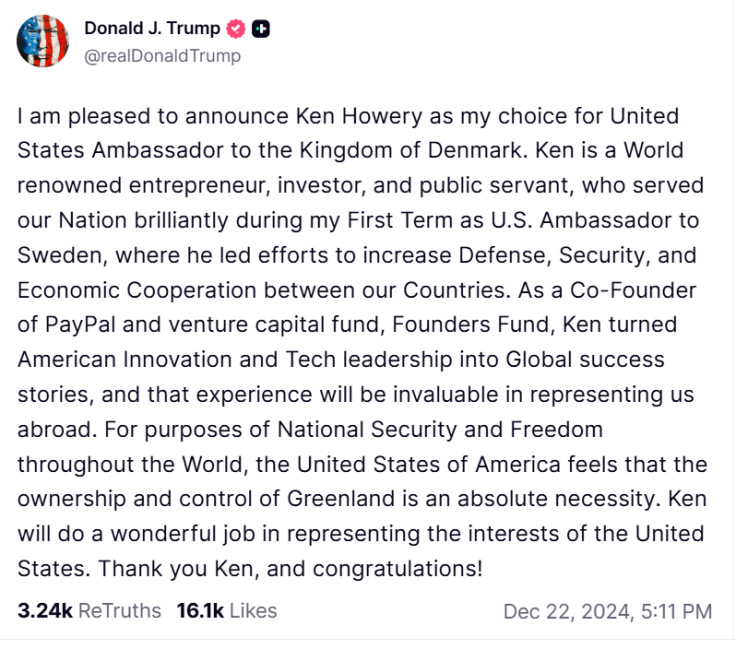736x649 pixels.
Task: View the 3.24k ReTruths count
Action: click(45, 610)
